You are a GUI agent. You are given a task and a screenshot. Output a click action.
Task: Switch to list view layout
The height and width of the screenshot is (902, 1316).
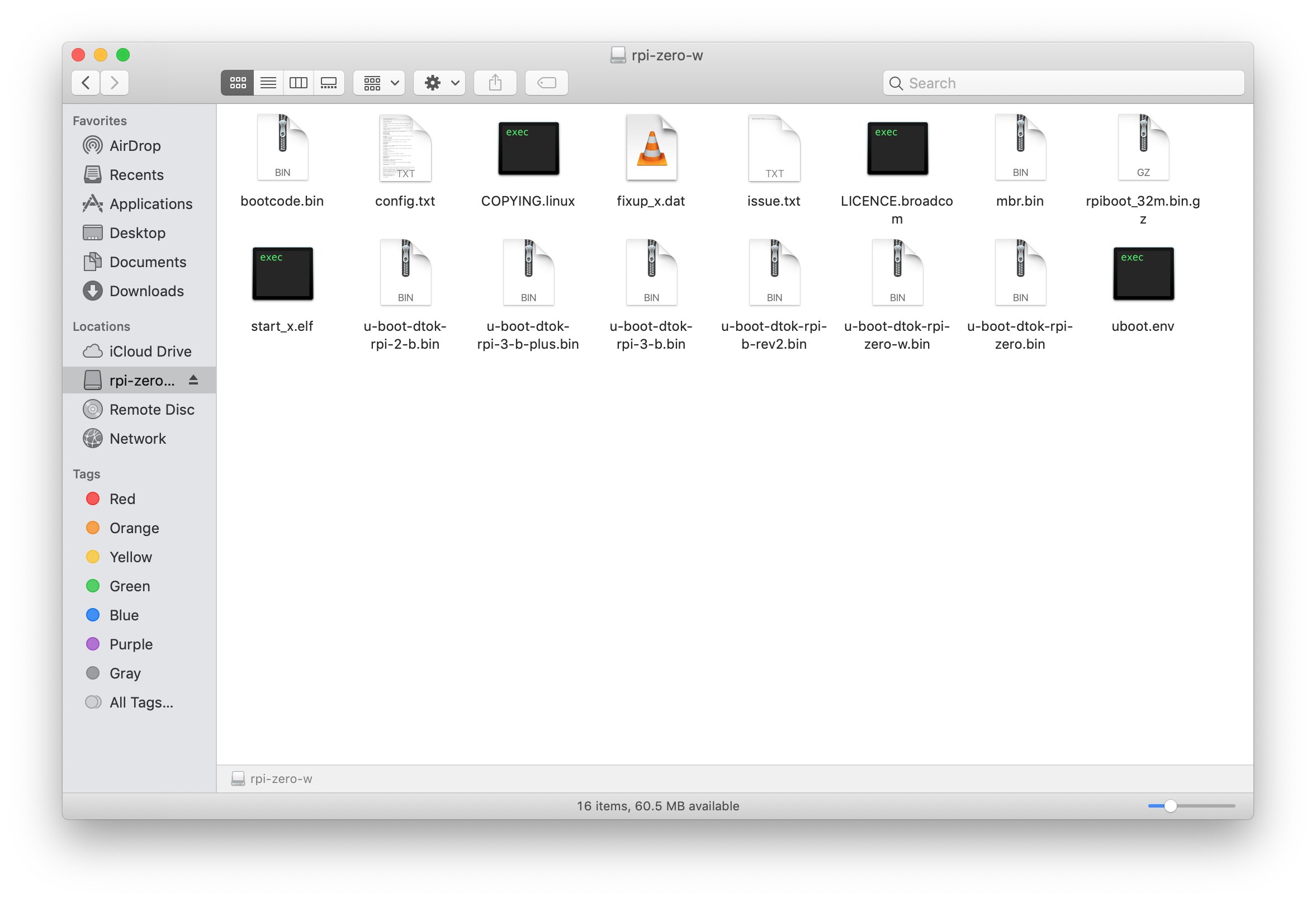(267, 83)
